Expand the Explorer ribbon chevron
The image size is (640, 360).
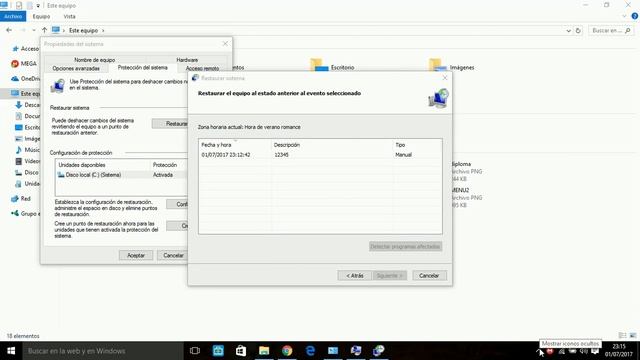(x=624, y=16)
